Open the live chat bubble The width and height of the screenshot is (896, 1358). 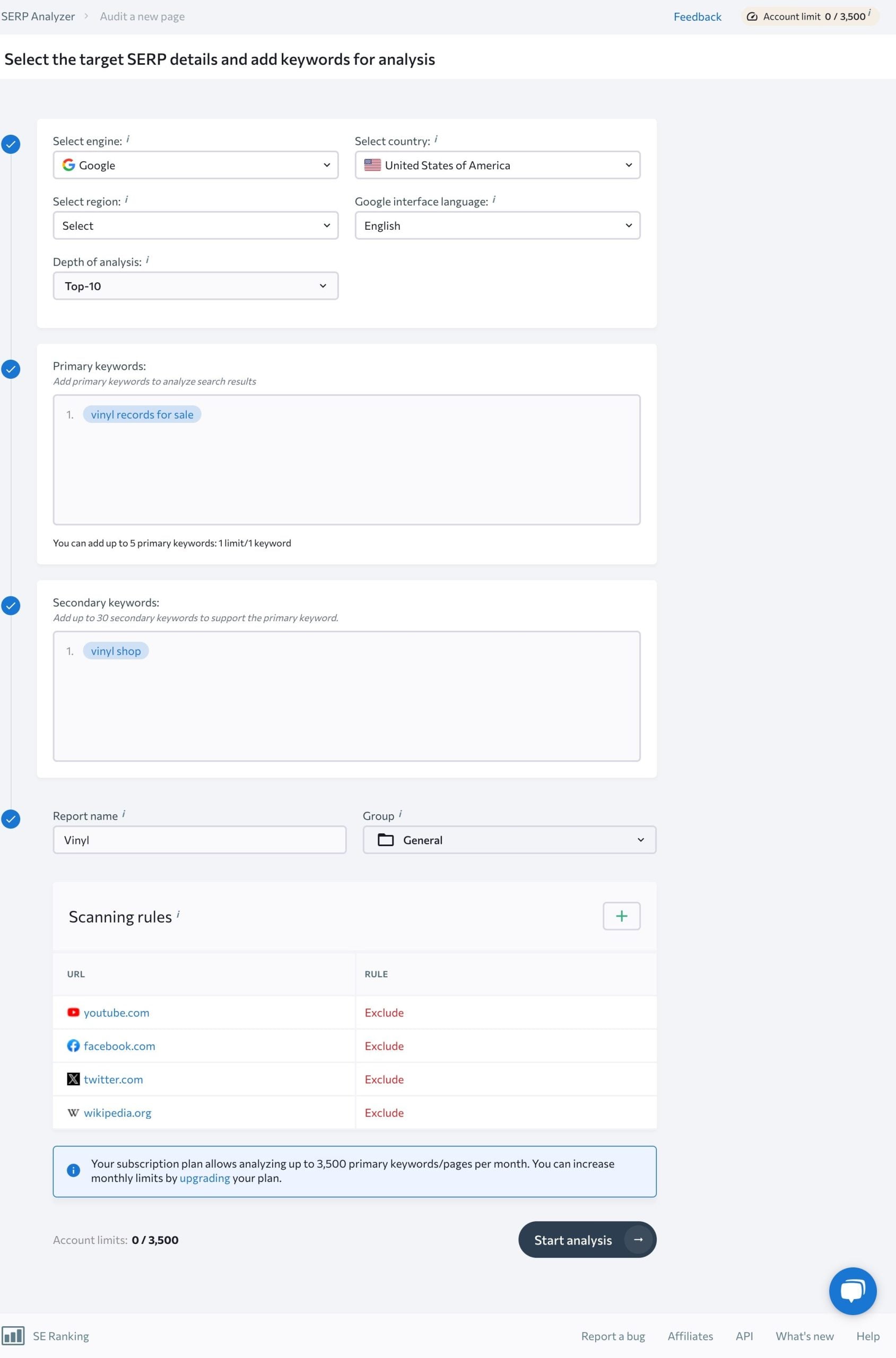pyautogui.click(x=852, y=1291)
